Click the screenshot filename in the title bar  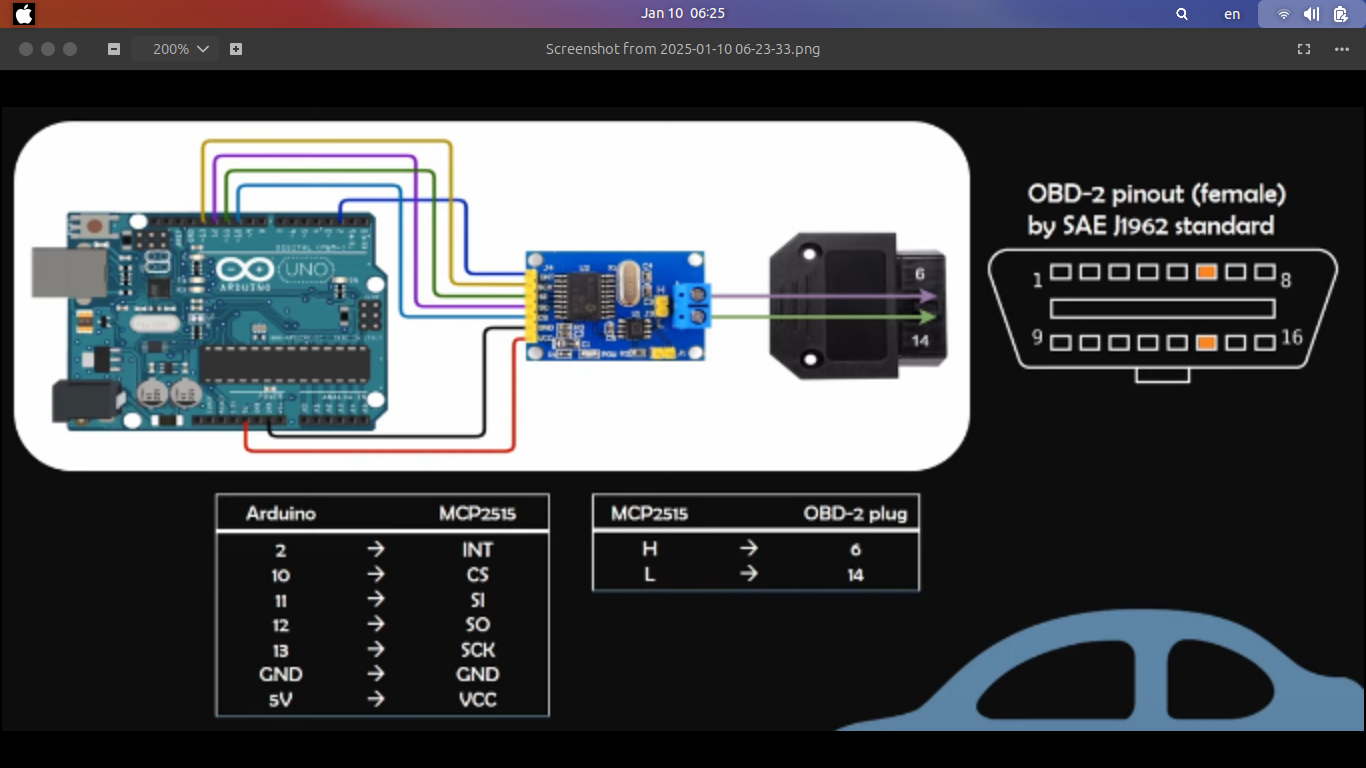tap(683, 49)
